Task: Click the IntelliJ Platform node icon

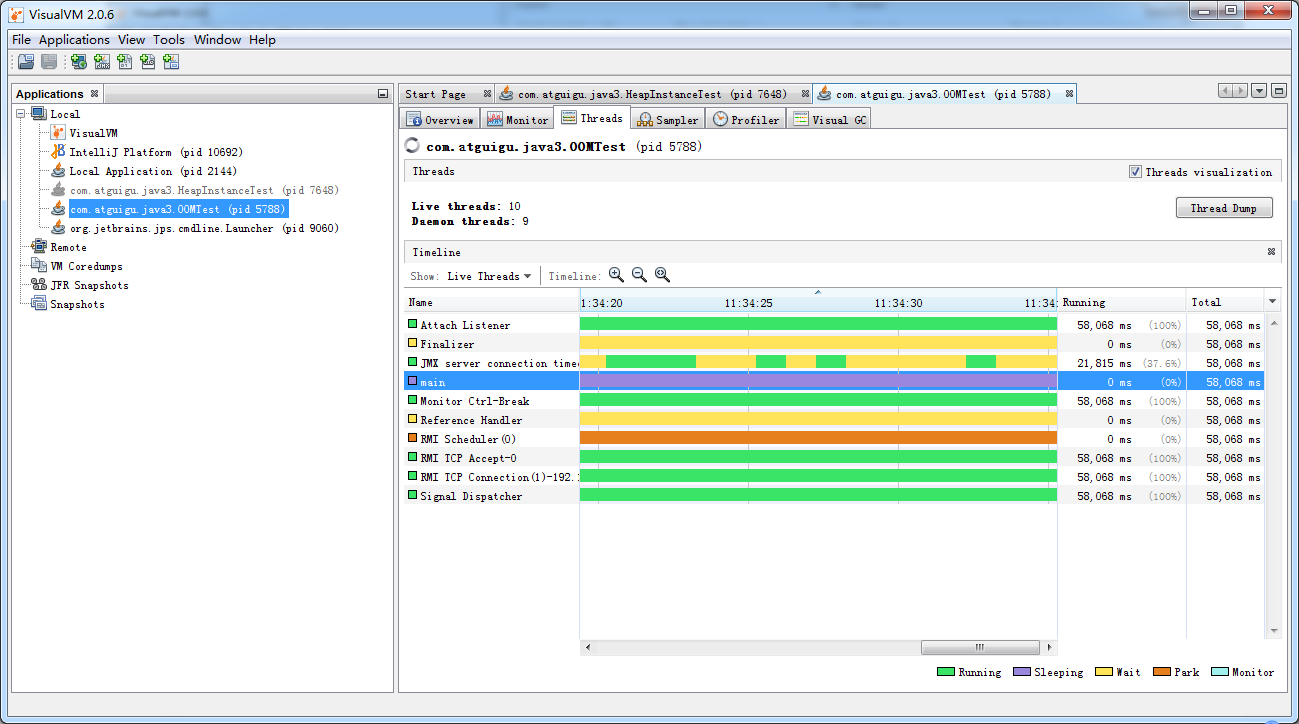Action: tap(59, 152)
